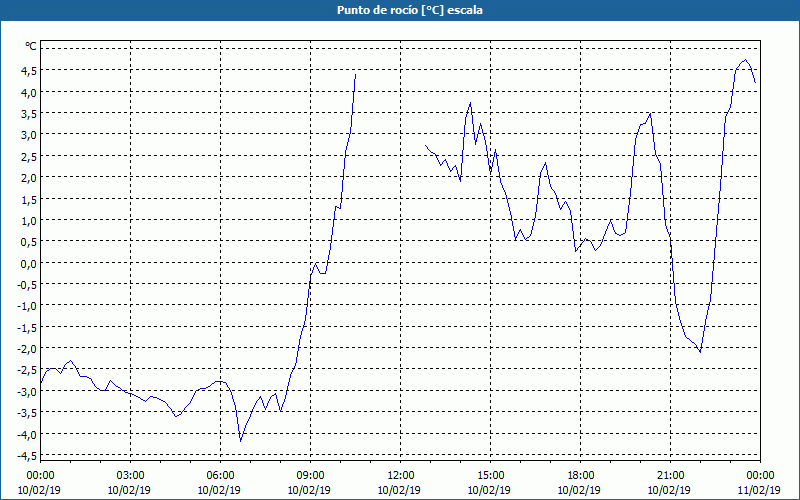The width and height of the screenshot is (800, 500).
Task: Select the -2,0 y-axis label
Action: [x=28, y=349]
